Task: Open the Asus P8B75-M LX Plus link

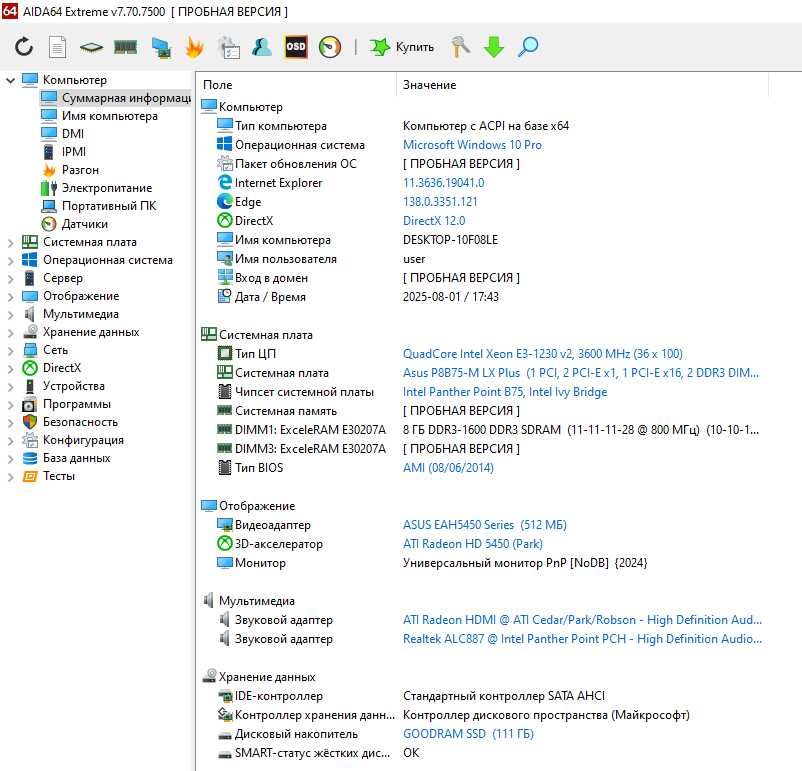Action: pyautogui.click(x=581, y=373)
